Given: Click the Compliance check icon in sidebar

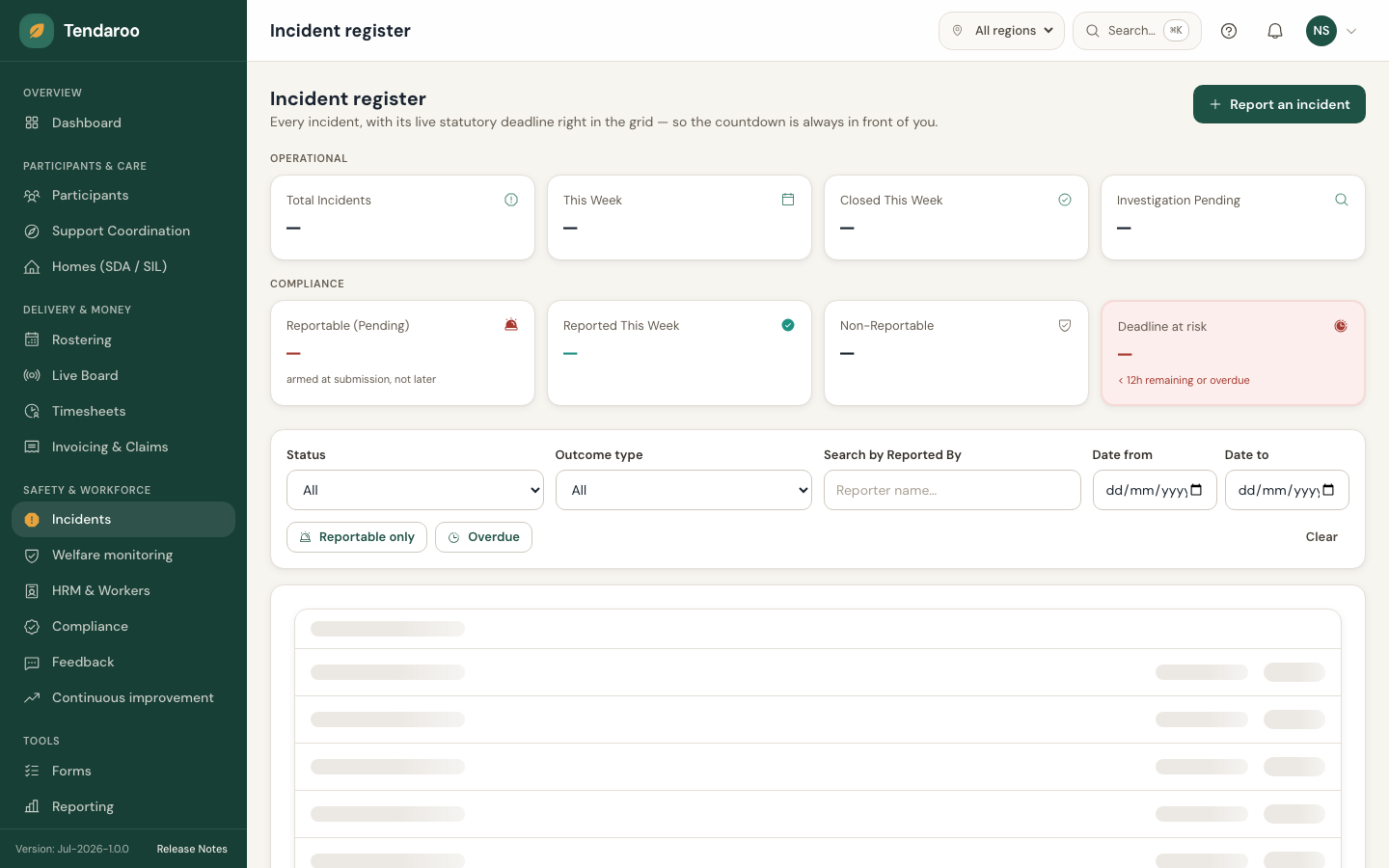Looking at the screenshot, I should (32, 626).
